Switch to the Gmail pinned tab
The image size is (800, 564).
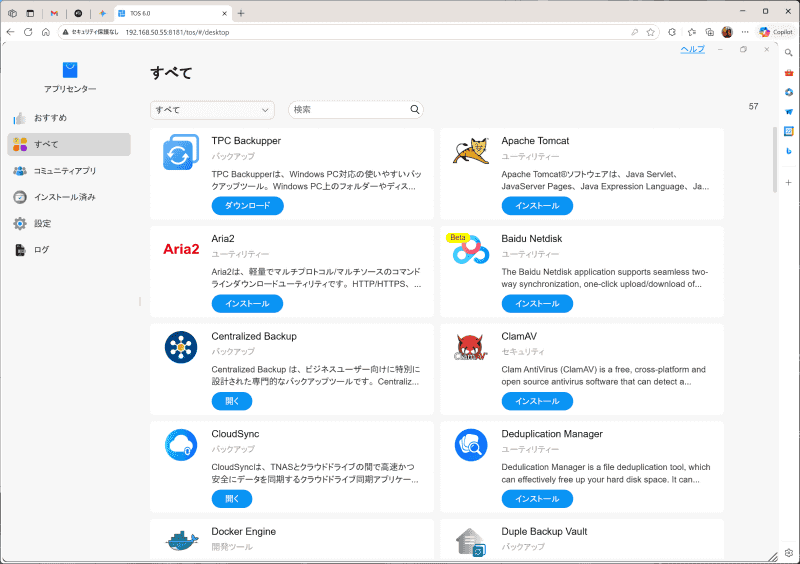[54, 13]
